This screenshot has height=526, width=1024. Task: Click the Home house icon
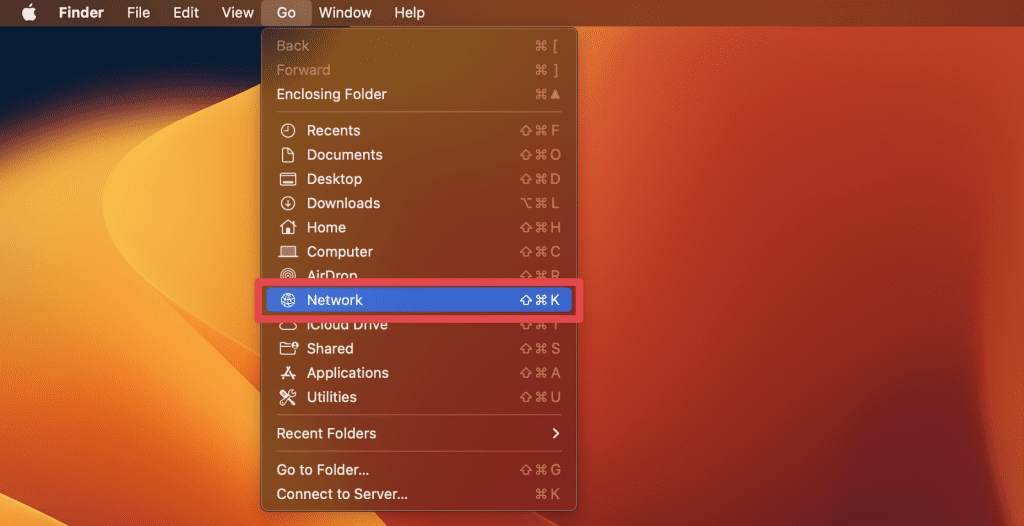click(x=288, y=227)
